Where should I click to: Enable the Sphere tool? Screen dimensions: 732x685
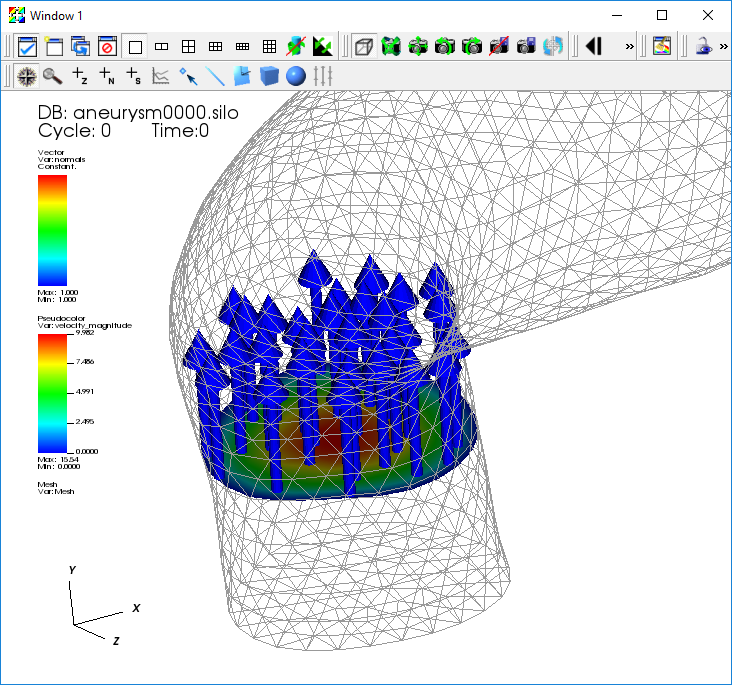[x=296, y=76]
